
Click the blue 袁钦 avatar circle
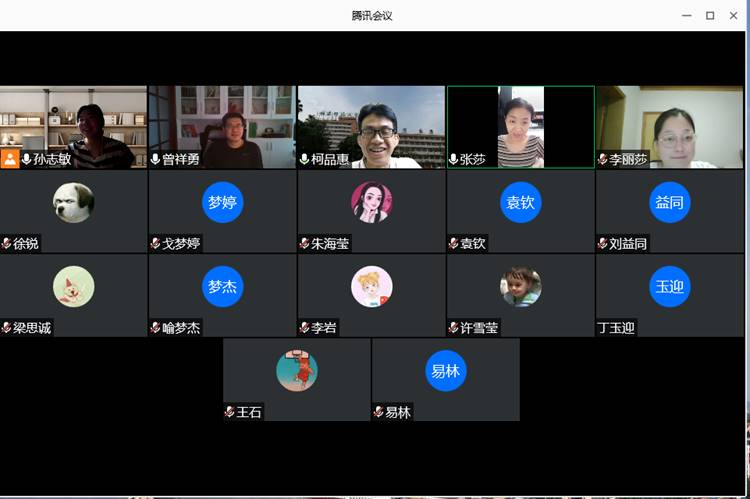[x=520, y=202]
